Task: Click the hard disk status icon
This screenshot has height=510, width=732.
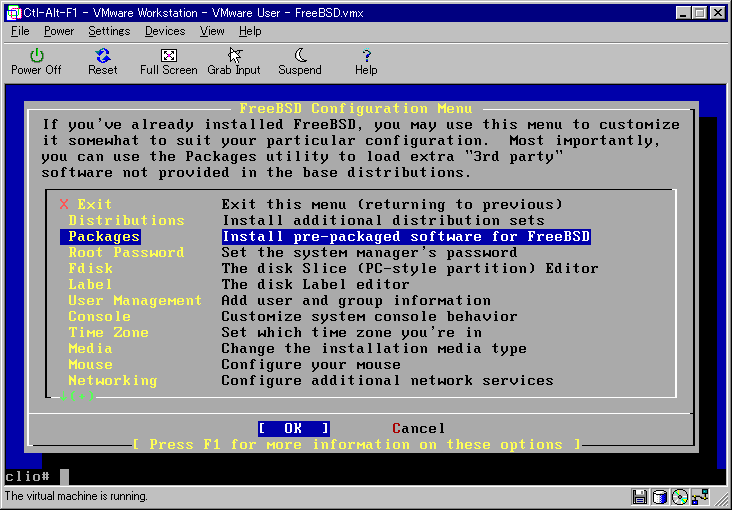Action: pos(660,496)
